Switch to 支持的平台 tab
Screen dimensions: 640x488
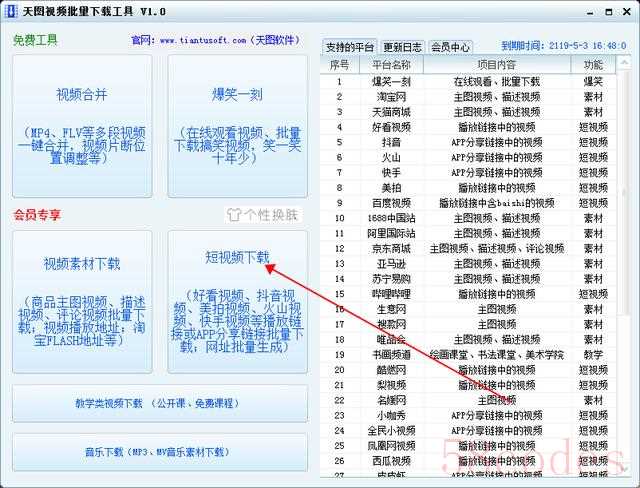click(x=349, y=47)
